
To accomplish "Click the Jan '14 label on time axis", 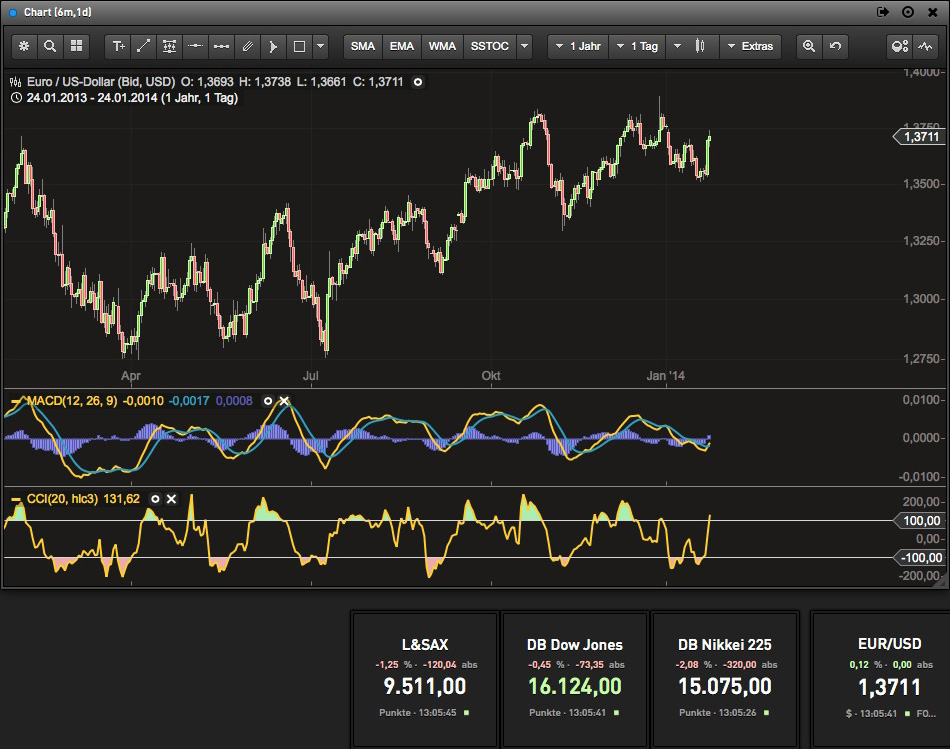I will click(665, 376).
